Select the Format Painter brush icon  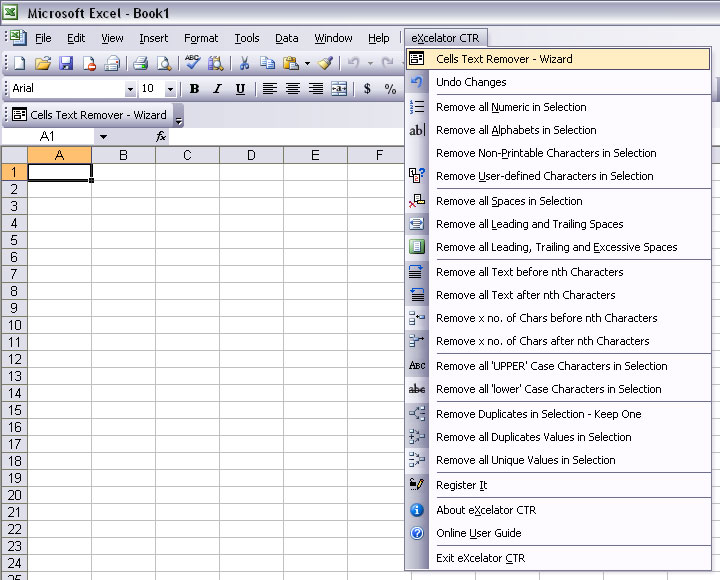pyautogui.click(x=326, y=63)
